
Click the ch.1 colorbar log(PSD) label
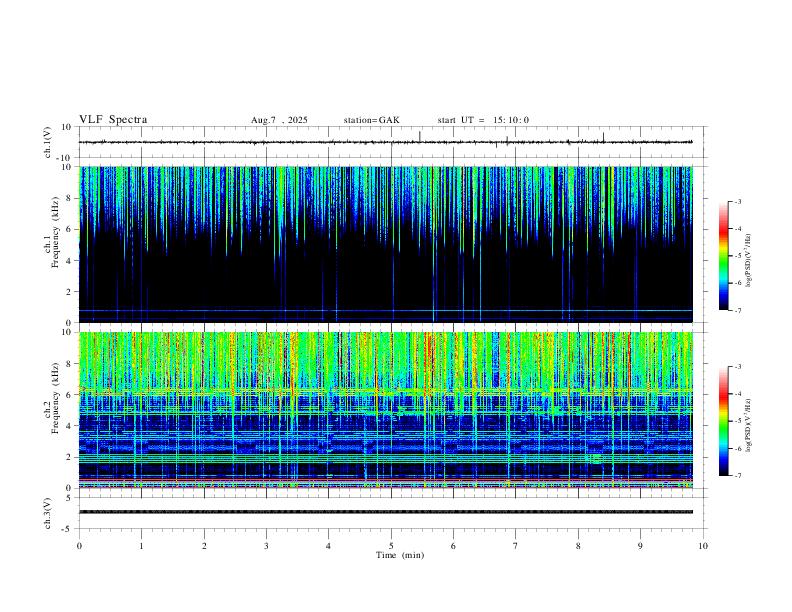pyautogui.click(x=748, y=260)
